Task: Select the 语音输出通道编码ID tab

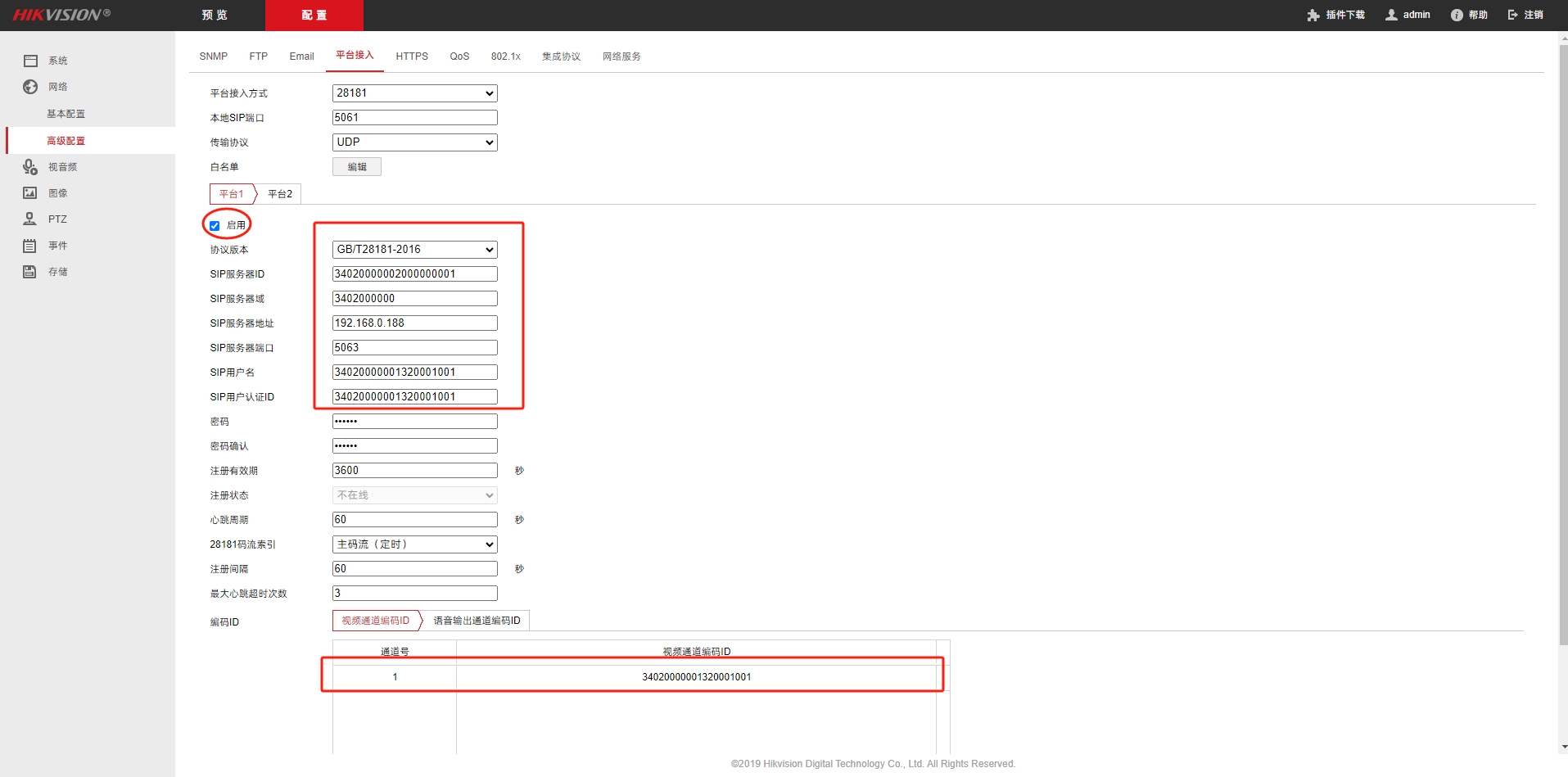Action: tap(477, 621)
